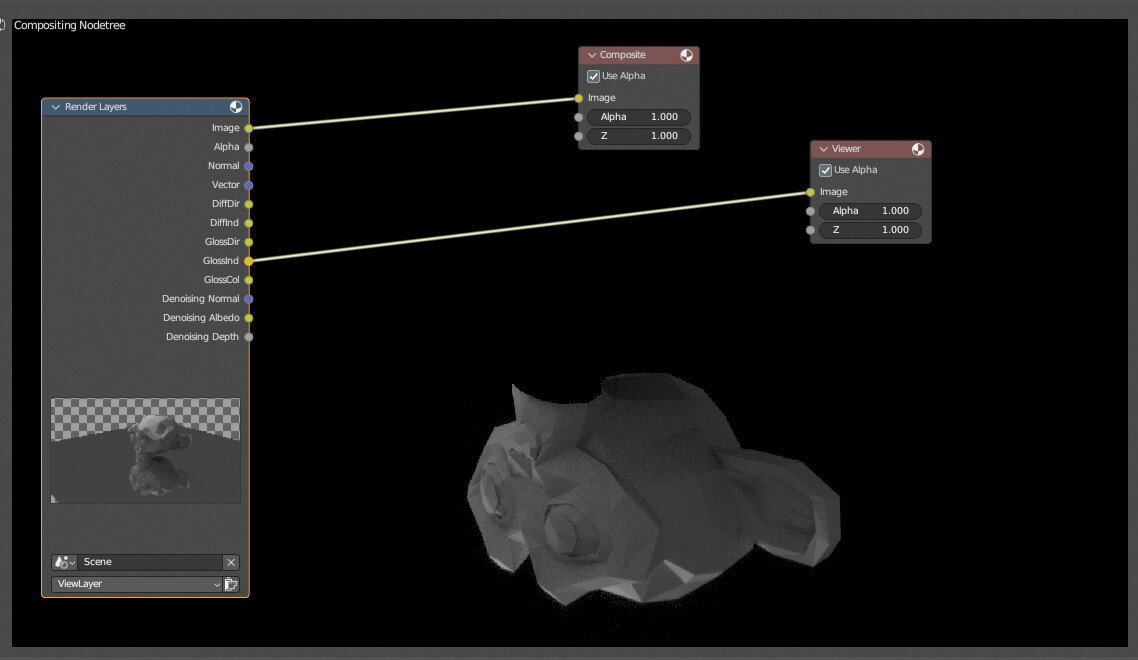This screenshot has height=660, width=1138.
Task: Click the Vector output socket
Action: point(249,185)
